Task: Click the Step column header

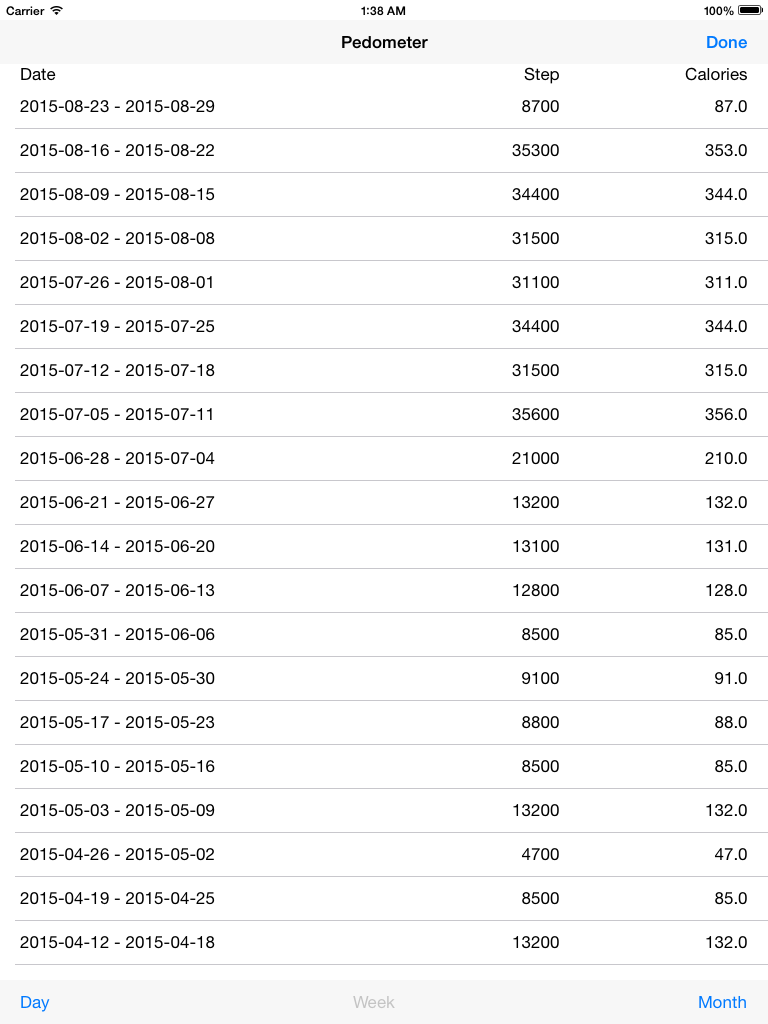Action: tap(541, 74)
